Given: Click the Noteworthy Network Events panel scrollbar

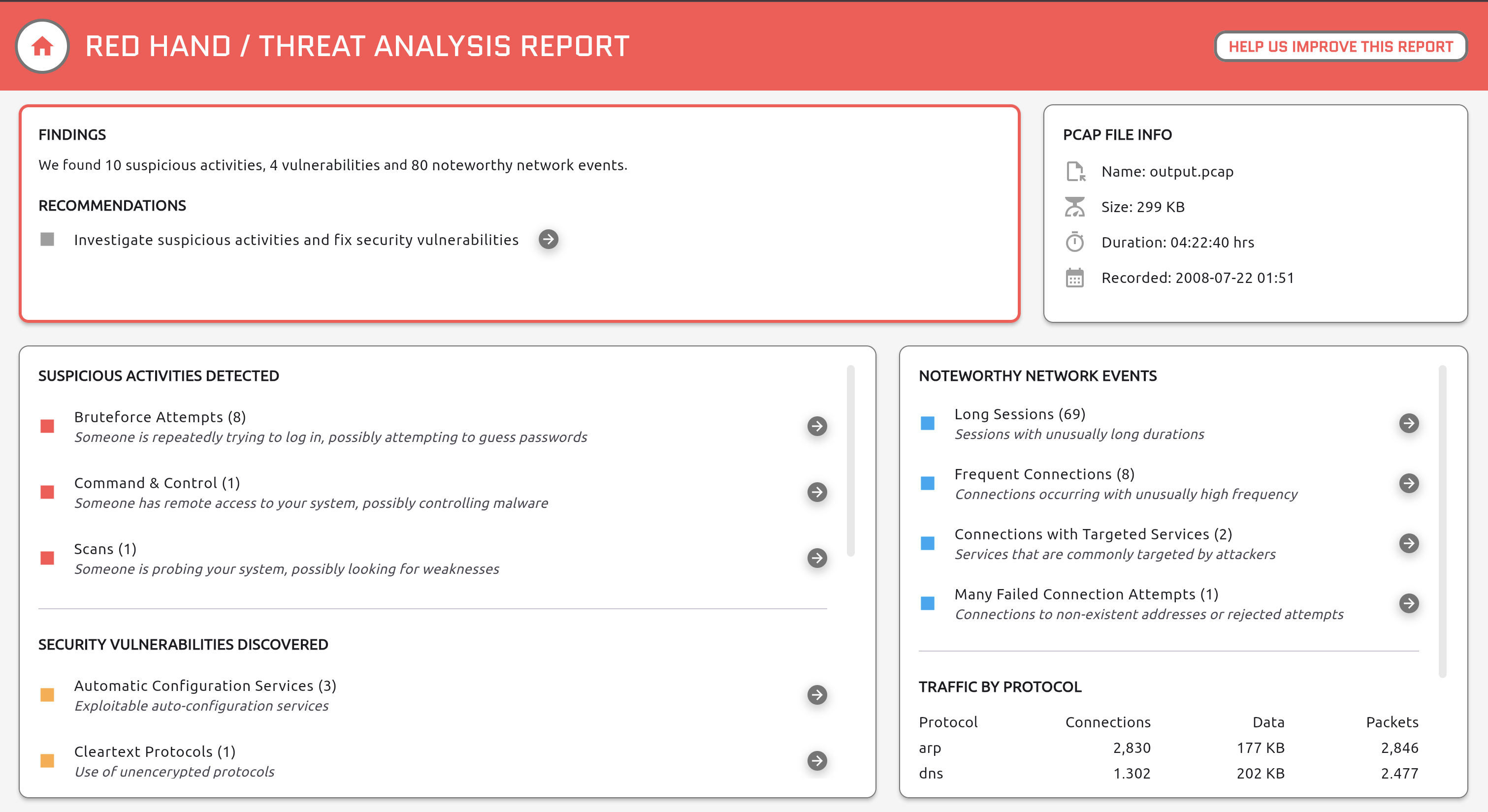Looking at the screenshot, I should (x=1442, y=521).
